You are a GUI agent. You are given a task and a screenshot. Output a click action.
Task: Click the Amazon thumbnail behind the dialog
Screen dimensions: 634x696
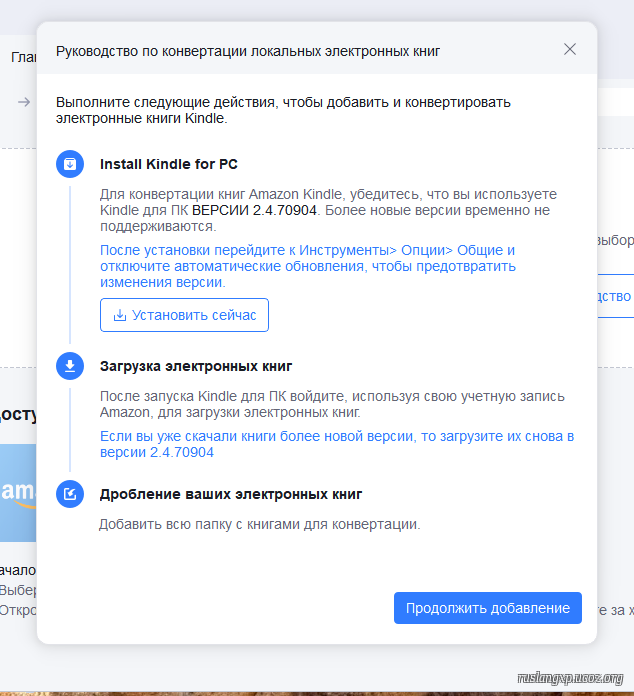click(18, 493)
